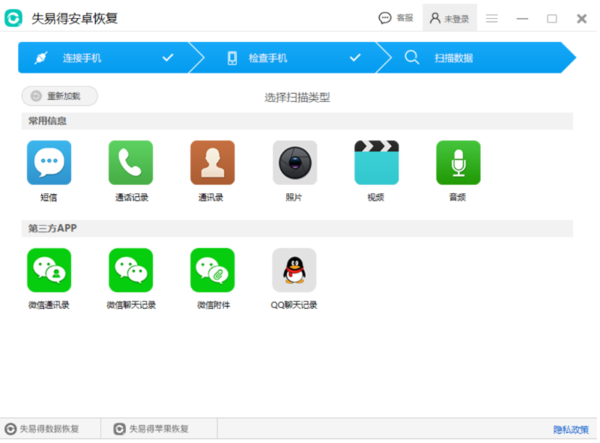Click the 未登录 login account button
The image size is (600, 443).
coord(450,18)
